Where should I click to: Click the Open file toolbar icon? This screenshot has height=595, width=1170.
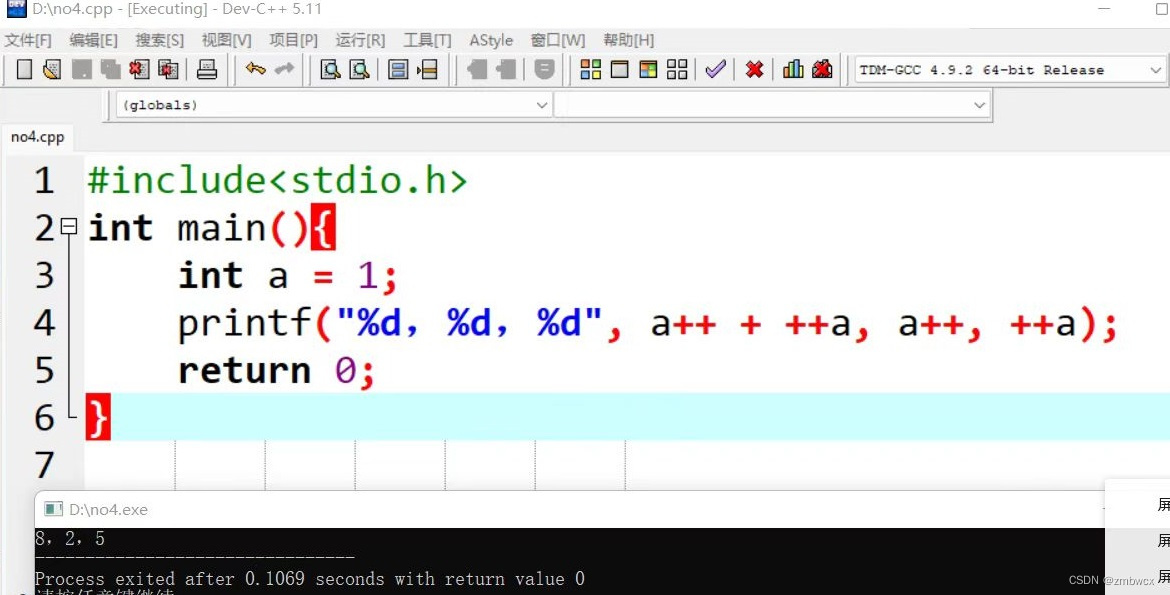[x=51, y=69]
